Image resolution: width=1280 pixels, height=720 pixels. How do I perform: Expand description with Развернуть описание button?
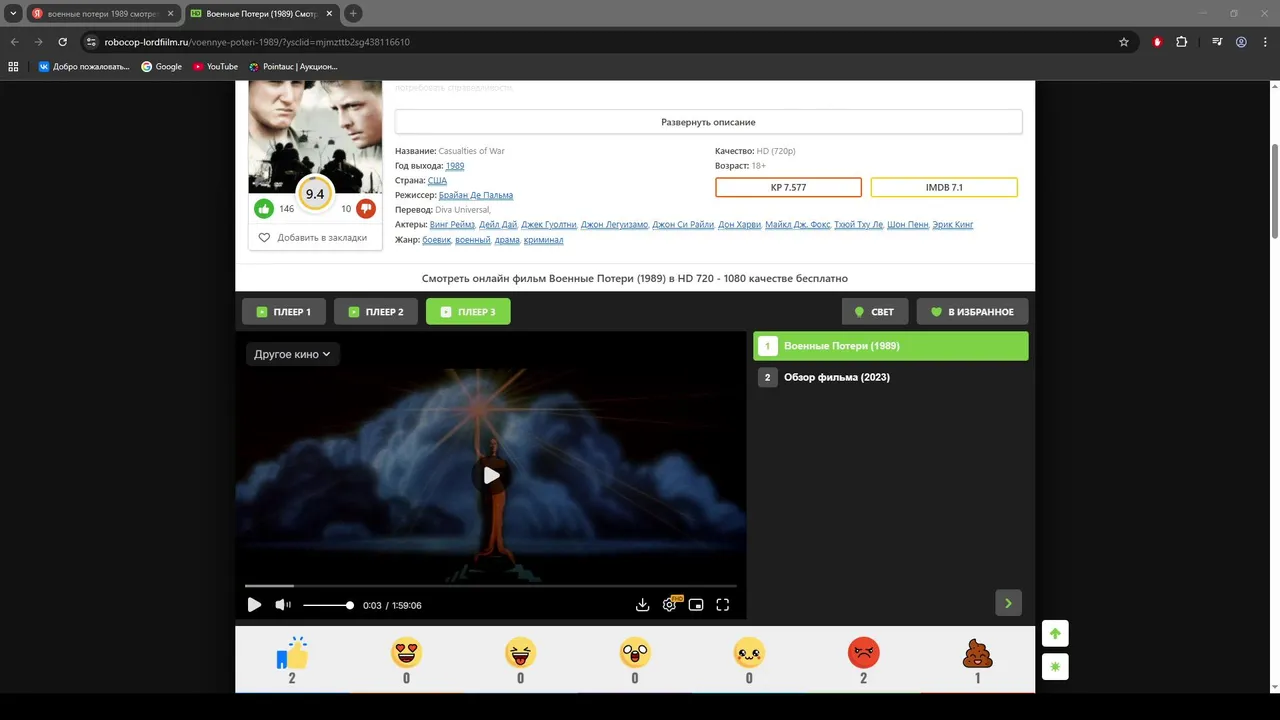tap(708, 122)
